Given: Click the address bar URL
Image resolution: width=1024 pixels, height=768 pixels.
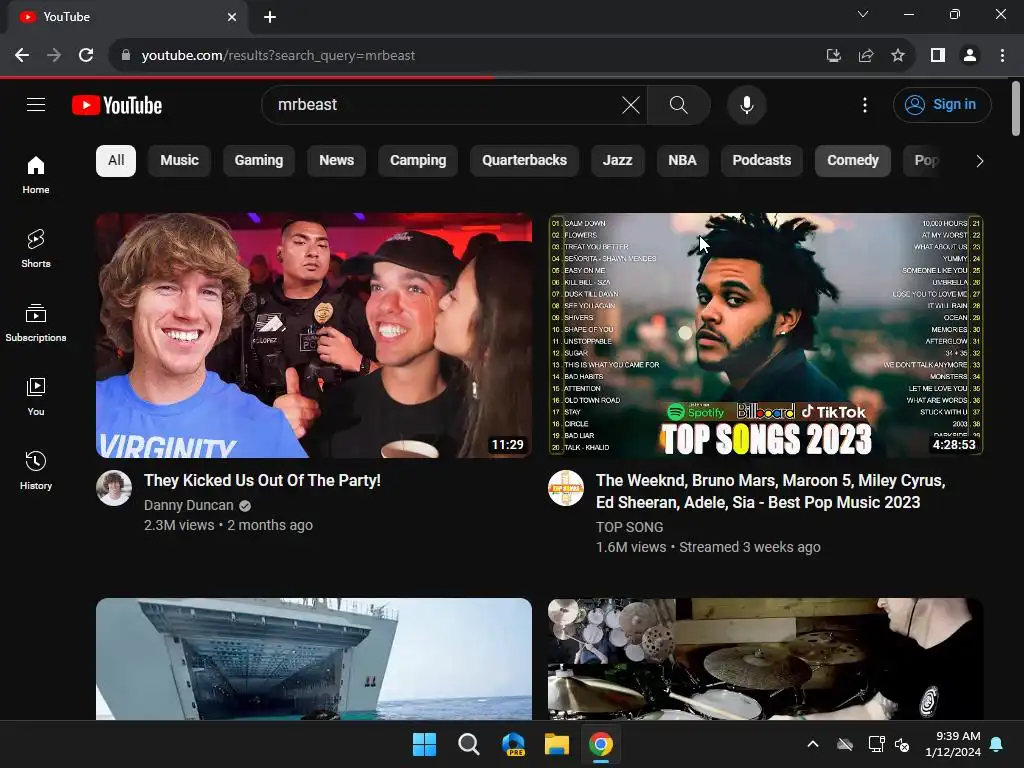Looking at the screenshot, I should tap(278, 56).
